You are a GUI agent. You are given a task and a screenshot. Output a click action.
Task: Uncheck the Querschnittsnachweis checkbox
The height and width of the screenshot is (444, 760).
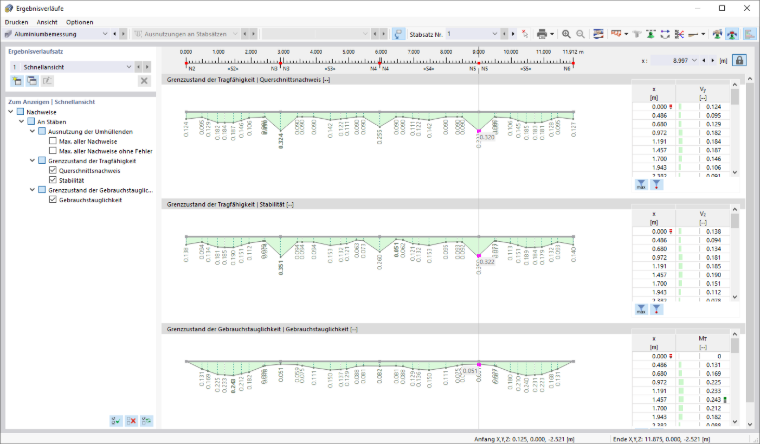(x=53, y=170)
